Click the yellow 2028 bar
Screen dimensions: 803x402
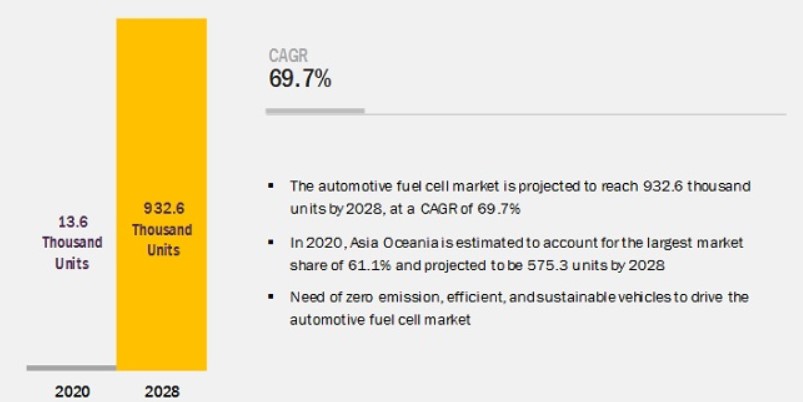[x=161, y=194]
